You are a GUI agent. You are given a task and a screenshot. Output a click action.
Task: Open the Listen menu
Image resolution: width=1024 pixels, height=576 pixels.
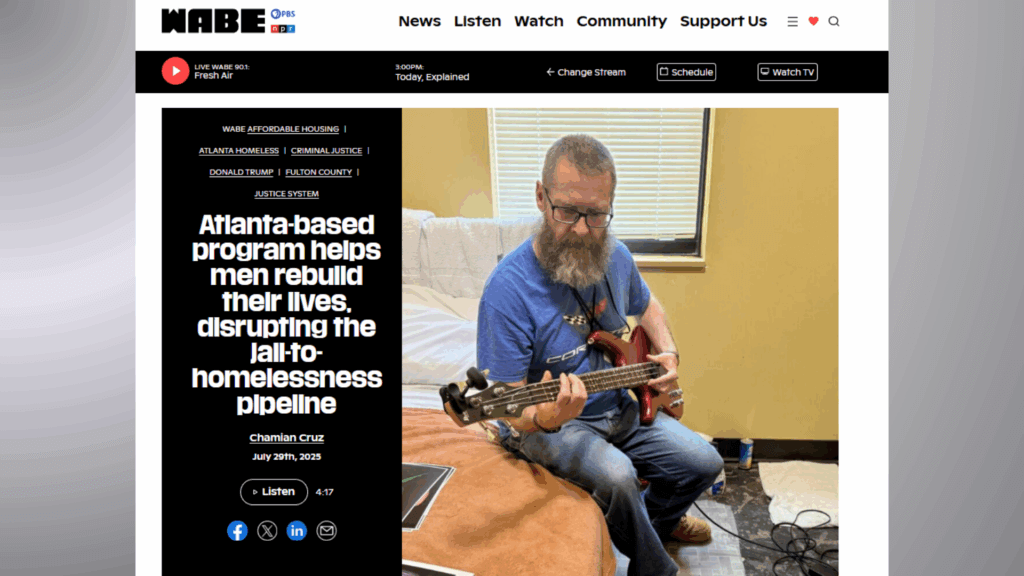477,22
